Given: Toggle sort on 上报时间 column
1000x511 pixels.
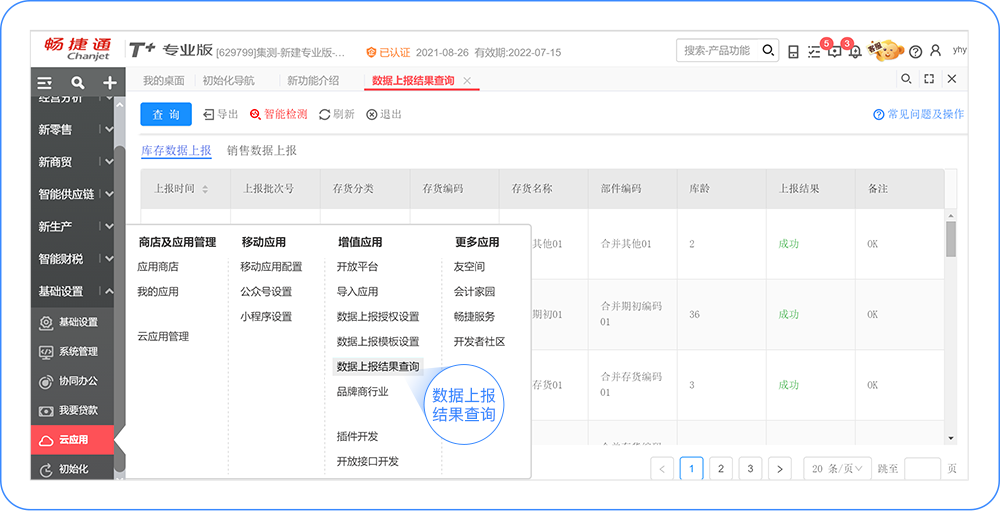Looking at the screenshot, I should coord(205,189).
